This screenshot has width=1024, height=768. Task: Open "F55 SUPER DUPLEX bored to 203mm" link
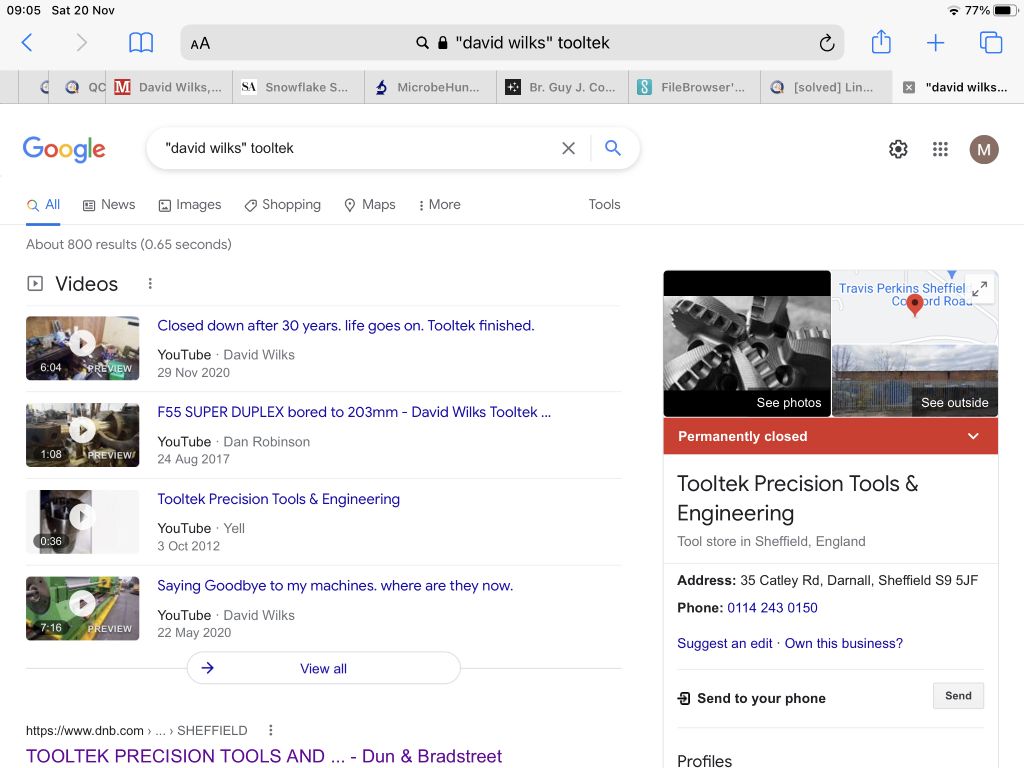(x=354, y=412)
